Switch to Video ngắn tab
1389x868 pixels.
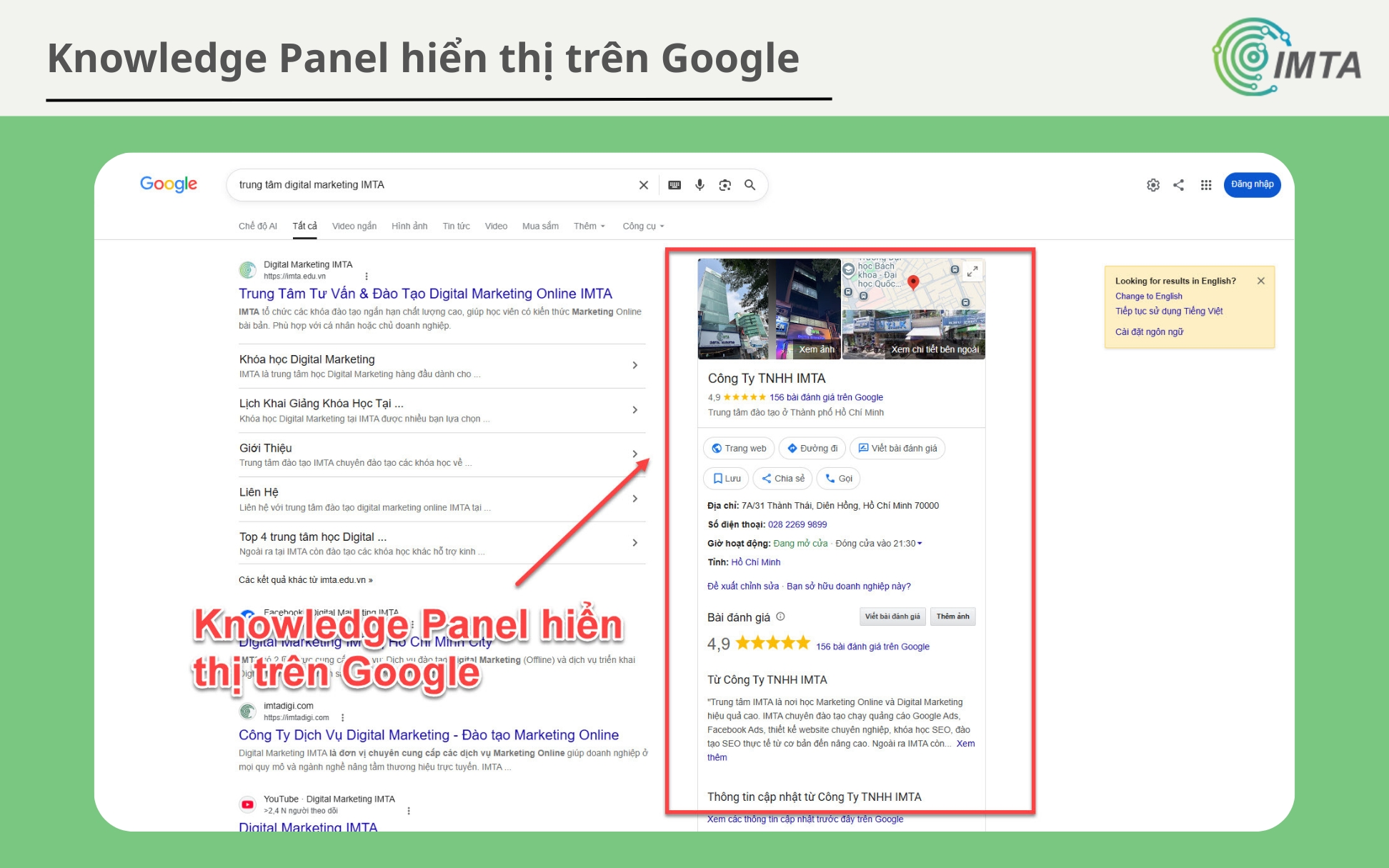coord(354,226)
